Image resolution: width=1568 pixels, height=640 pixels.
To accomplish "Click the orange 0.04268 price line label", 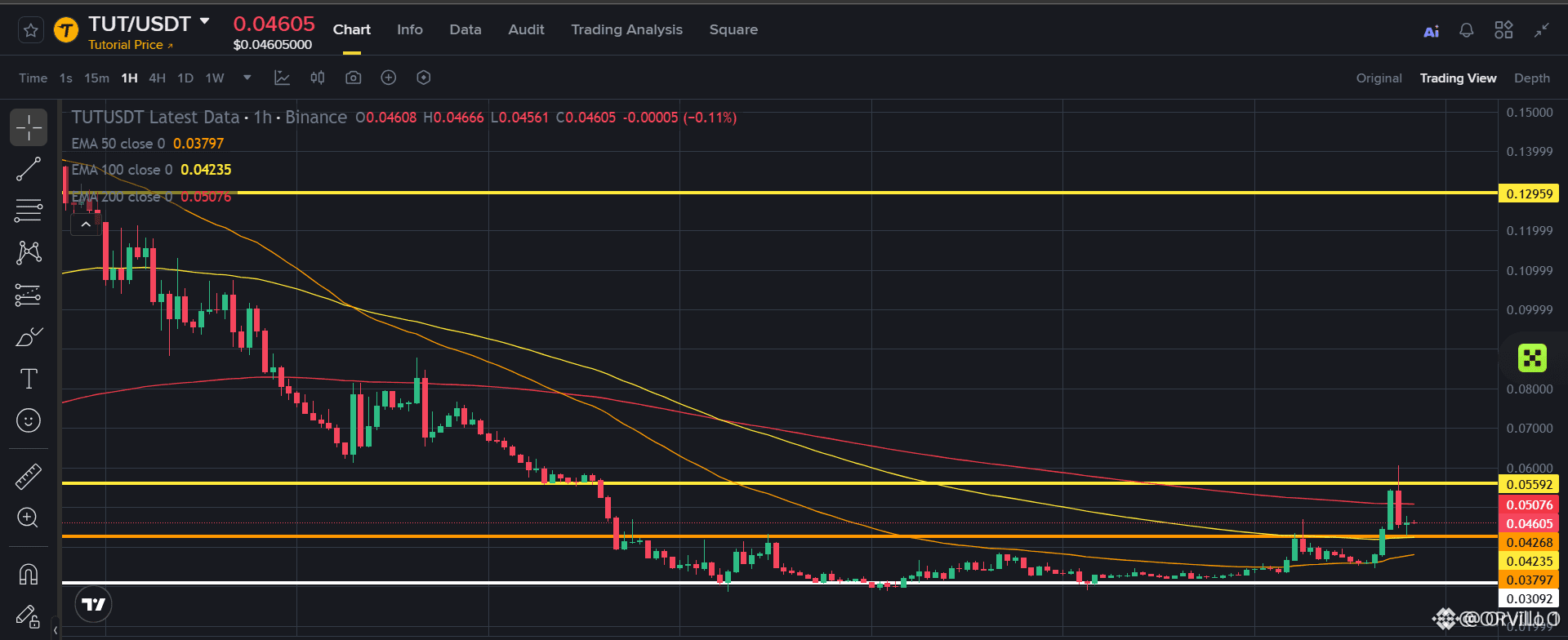I will (1529, 542).
